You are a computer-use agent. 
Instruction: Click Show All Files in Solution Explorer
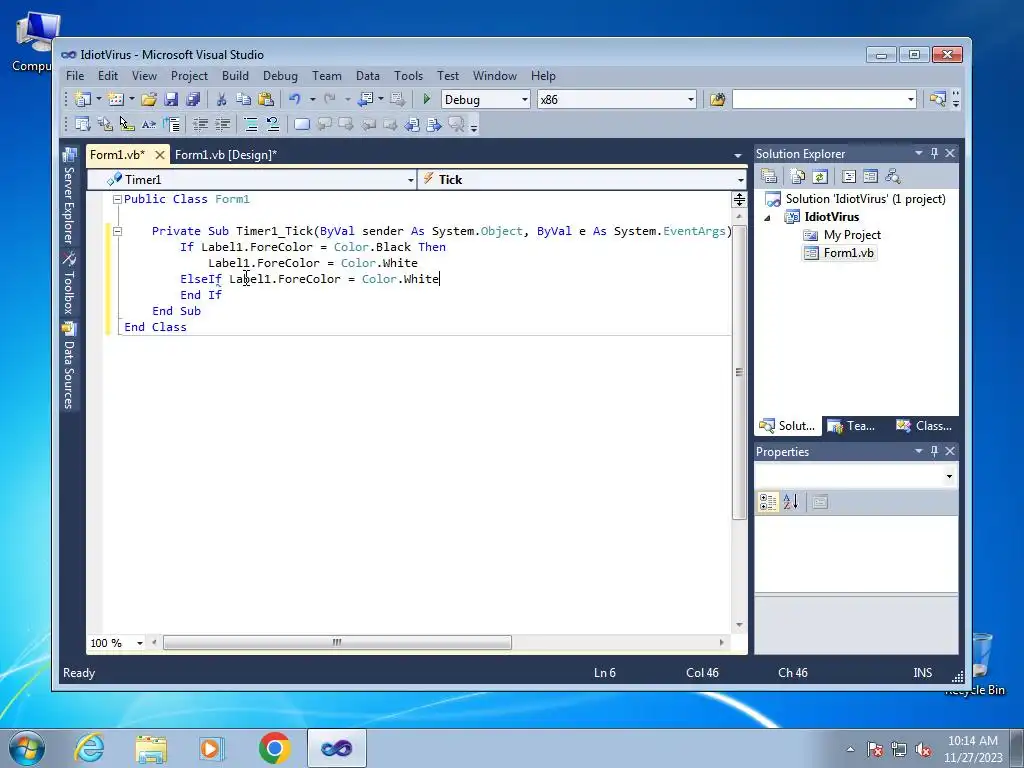[797, 176]
